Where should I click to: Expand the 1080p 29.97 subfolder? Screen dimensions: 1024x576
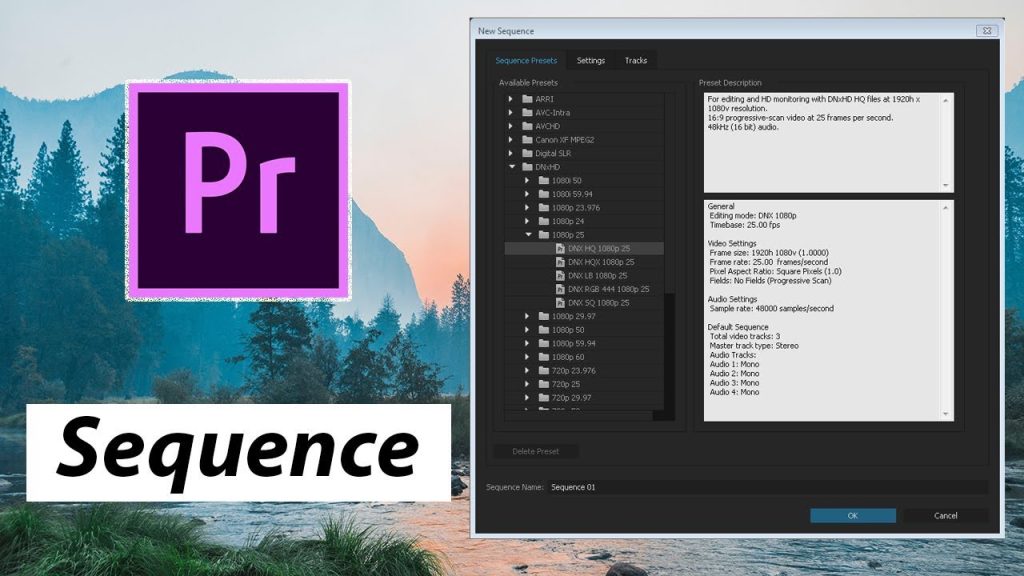coord(529,316)
